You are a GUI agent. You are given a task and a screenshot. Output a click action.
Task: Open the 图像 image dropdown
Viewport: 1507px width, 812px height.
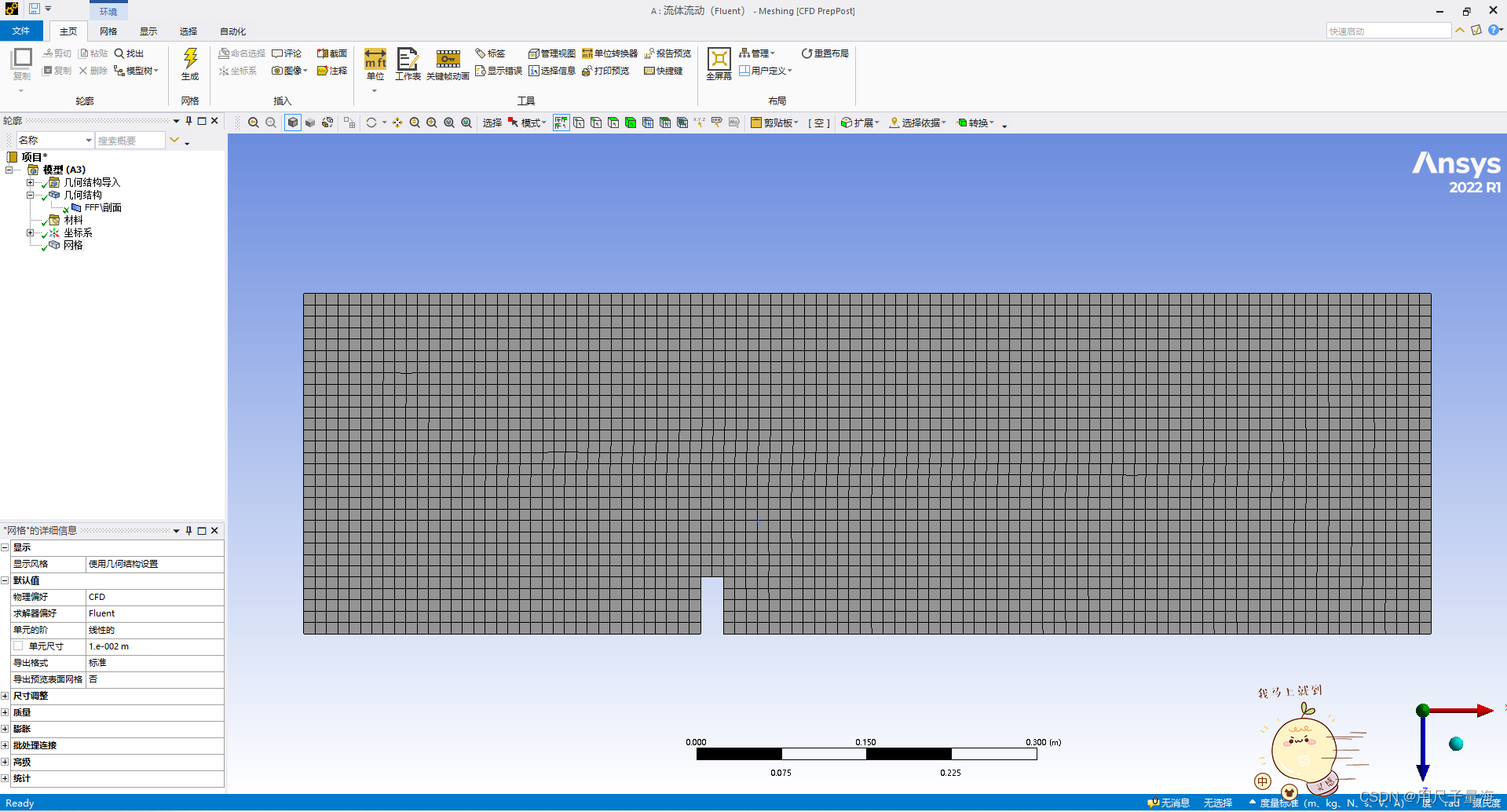pyautogui.click(x=290, y=71)
